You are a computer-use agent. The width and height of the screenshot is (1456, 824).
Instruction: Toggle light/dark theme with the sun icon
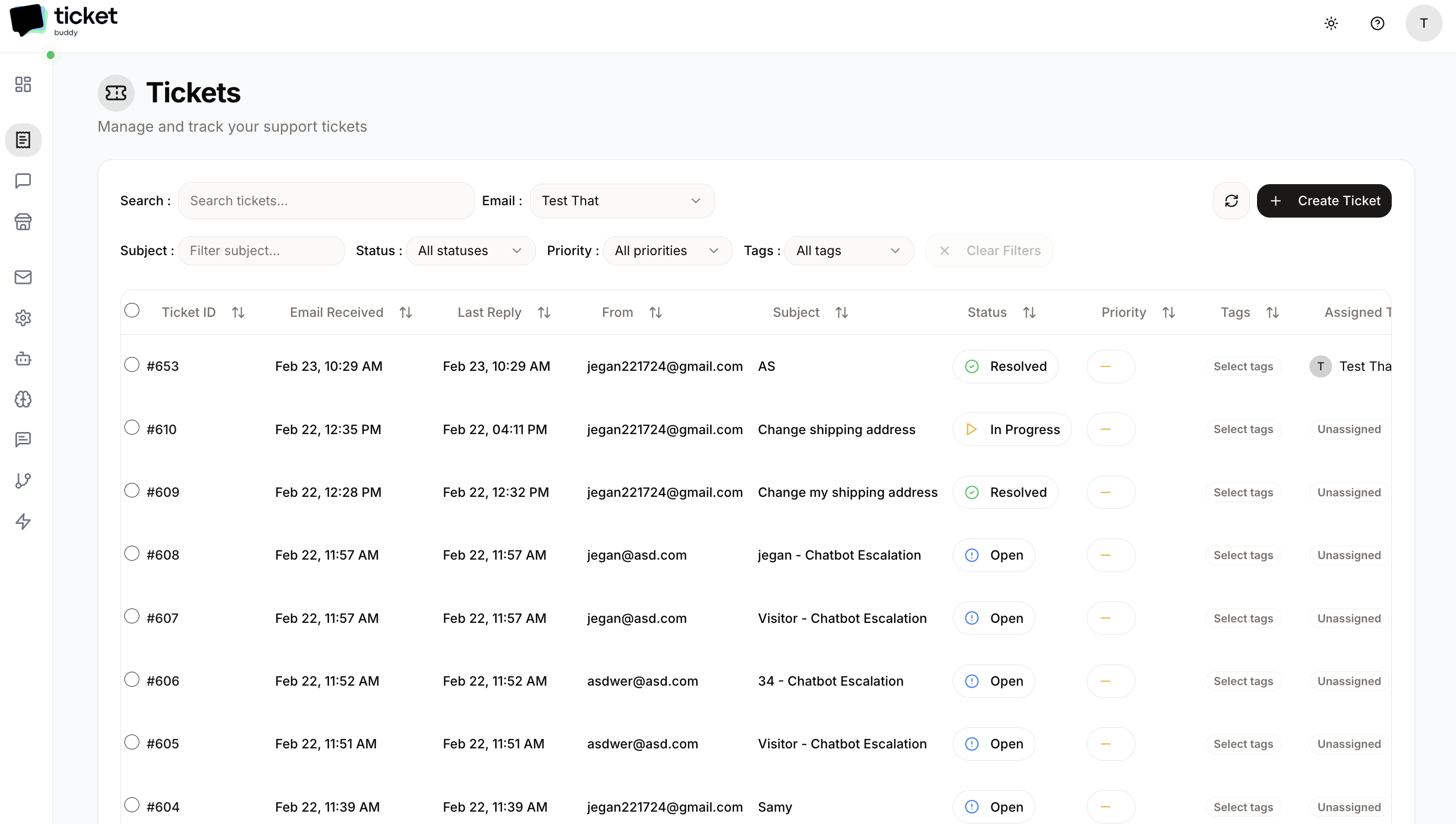tap(1331, 23)
